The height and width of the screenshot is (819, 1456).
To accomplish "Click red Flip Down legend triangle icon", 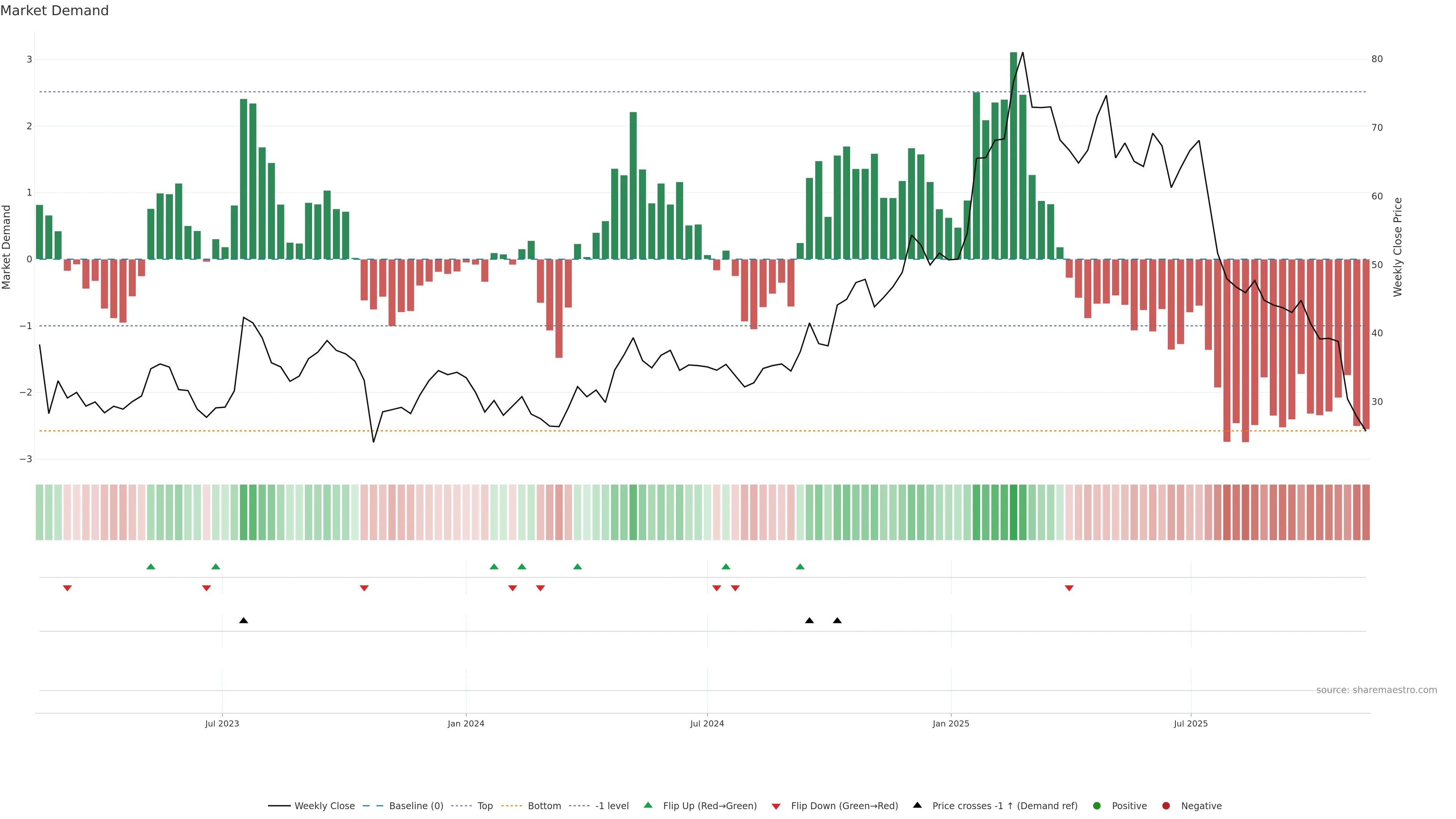I will 776,806.
